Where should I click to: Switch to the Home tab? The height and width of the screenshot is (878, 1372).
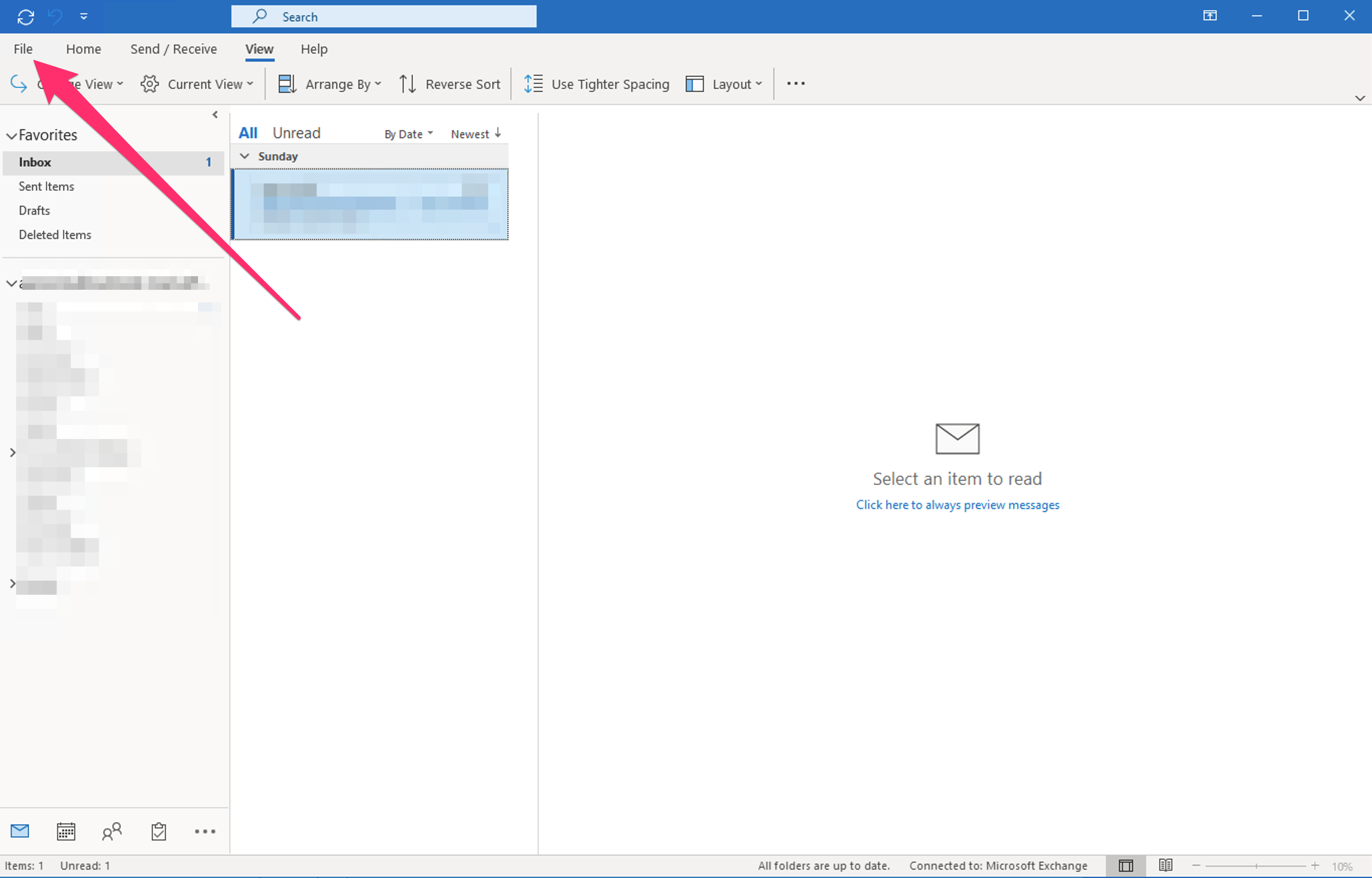[83, 49]
